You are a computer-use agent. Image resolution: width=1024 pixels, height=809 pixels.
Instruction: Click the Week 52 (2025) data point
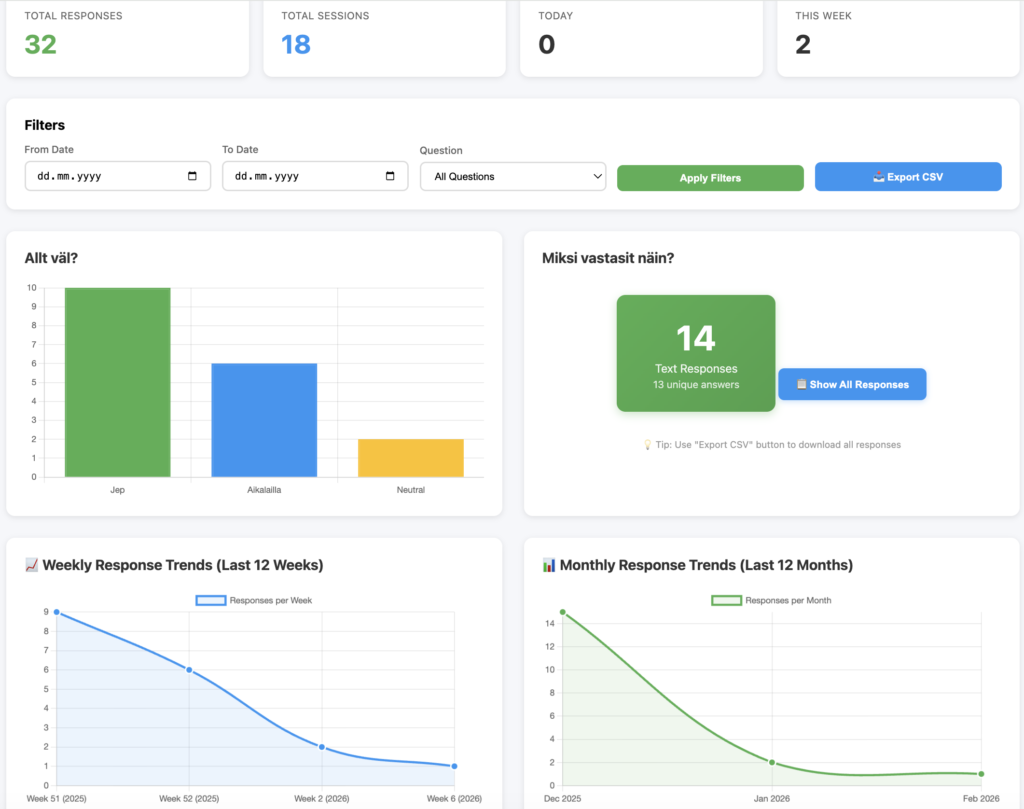(x=189, y=670)
